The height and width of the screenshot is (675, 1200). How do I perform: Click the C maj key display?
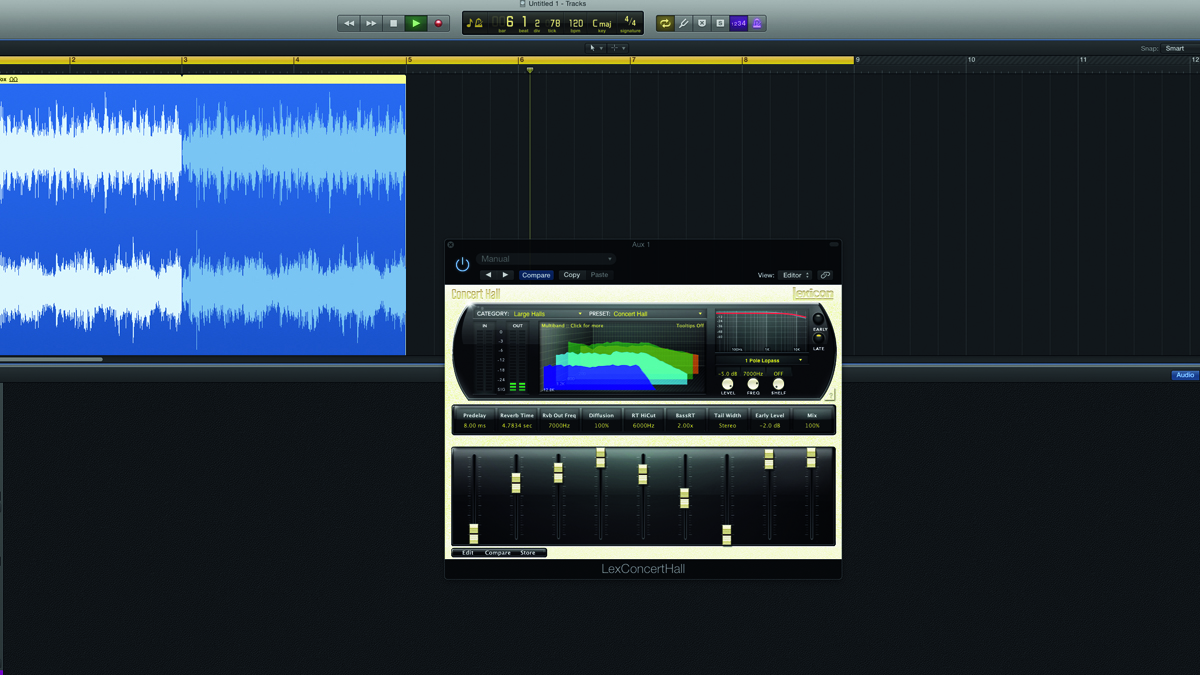602,23
